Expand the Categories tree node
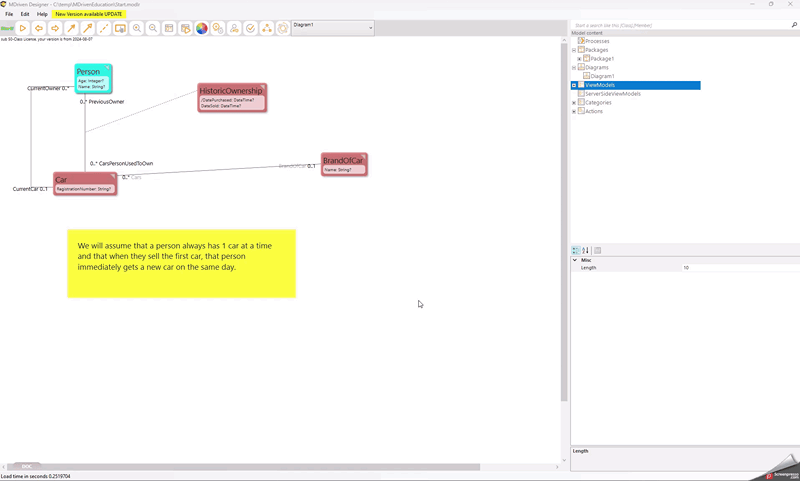The image size is (800, 481). pos(574,103)
